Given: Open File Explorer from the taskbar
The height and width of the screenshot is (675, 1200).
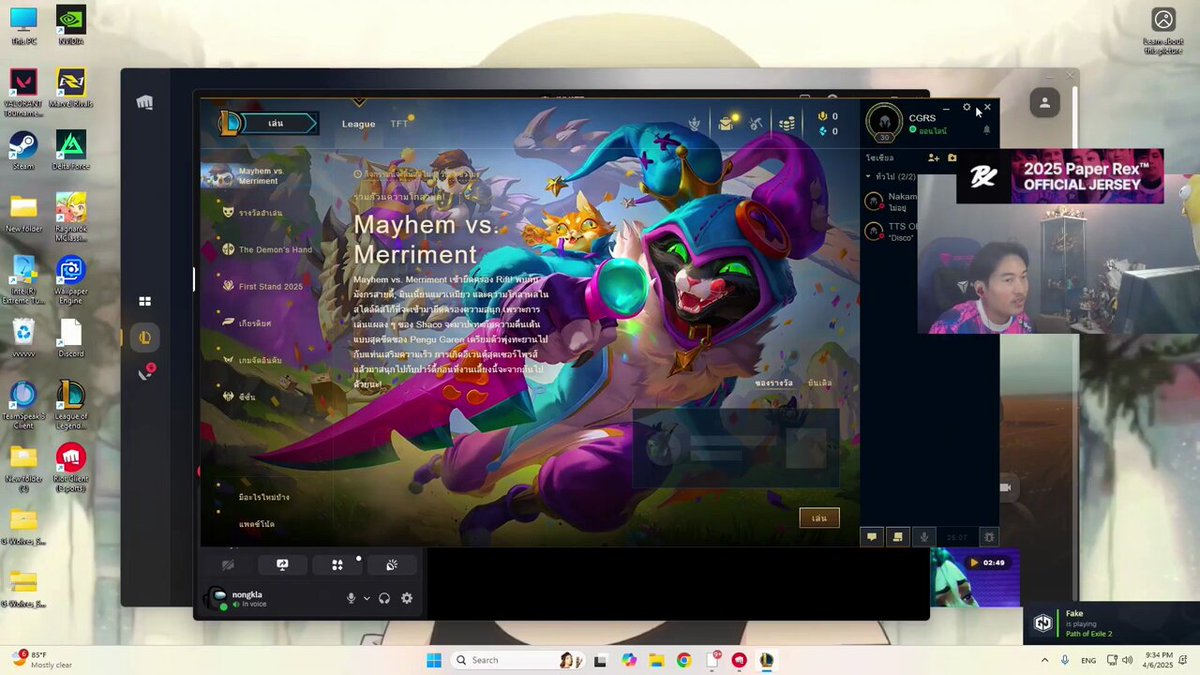Looking at the screenshot, I should pyautogui.click(x=656, y=660).
